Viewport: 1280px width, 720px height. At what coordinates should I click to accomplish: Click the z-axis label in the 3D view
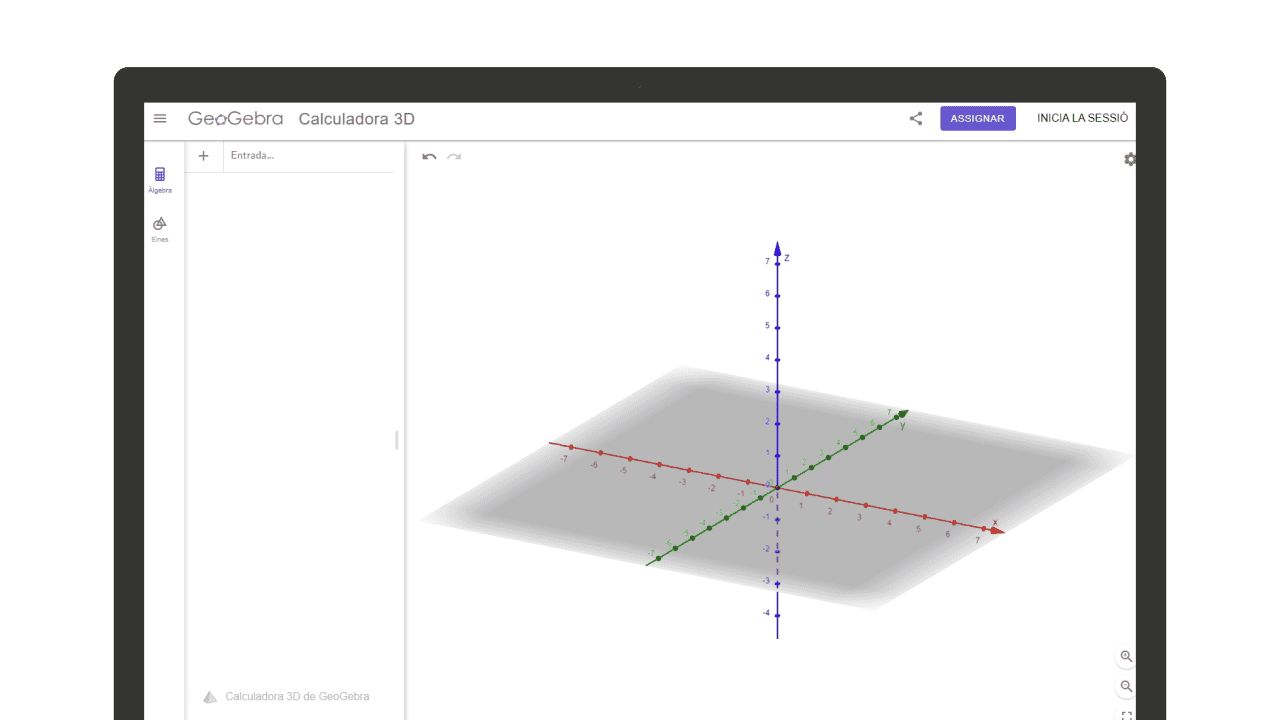[x=786, y=257]
